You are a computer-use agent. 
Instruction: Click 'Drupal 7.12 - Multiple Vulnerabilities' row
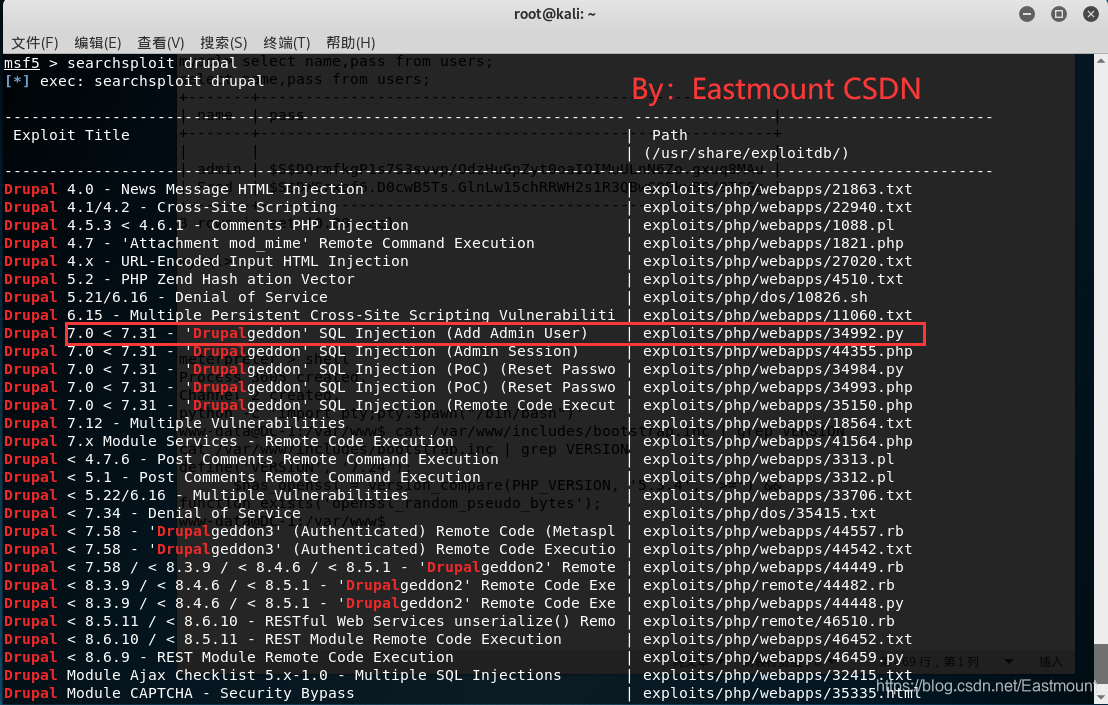coord(175,423)
